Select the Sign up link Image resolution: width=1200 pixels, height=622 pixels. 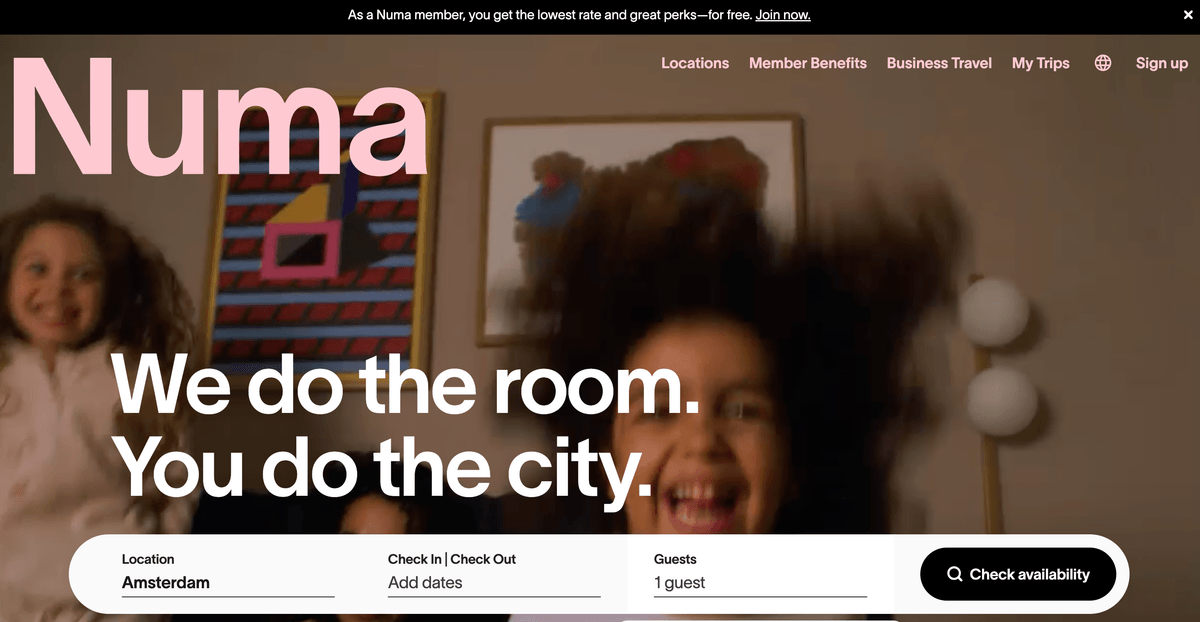click(1162, 63)
